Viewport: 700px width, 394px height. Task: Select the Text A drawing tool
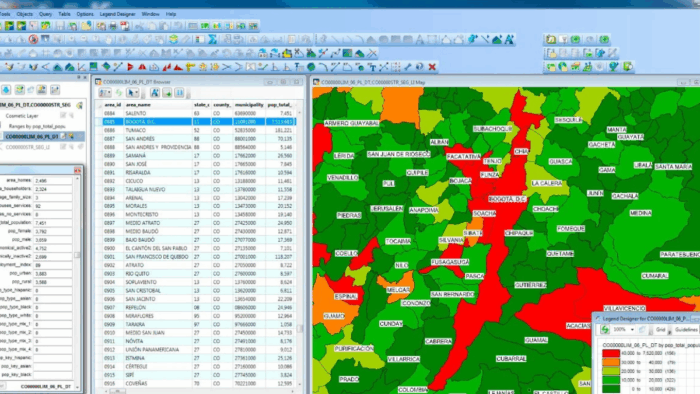[420, 40]
